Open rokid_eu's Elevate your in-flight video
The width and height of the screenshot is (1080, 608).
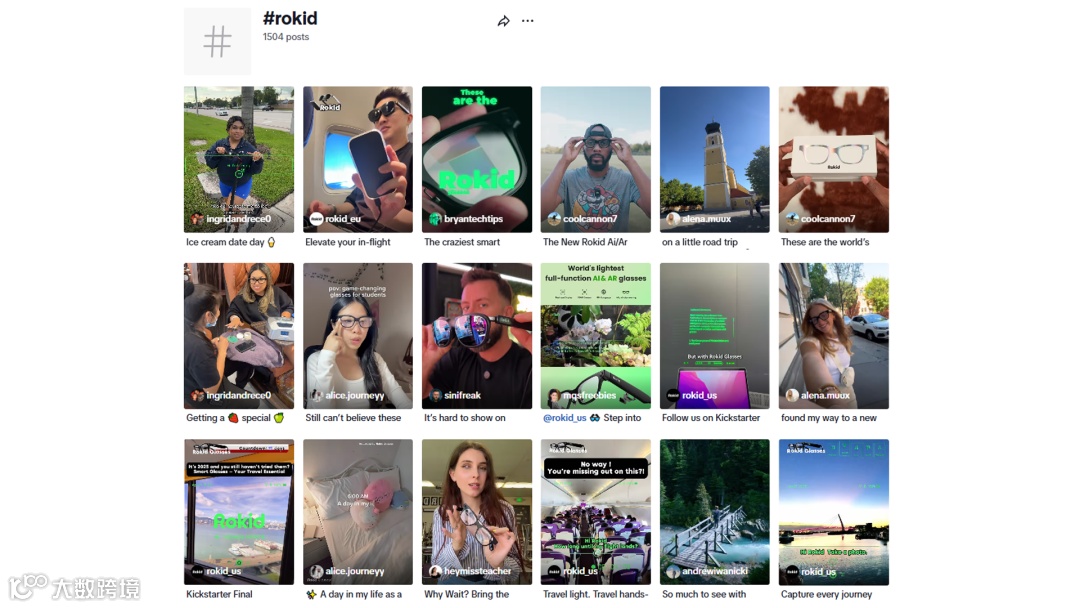pos(358,159)
